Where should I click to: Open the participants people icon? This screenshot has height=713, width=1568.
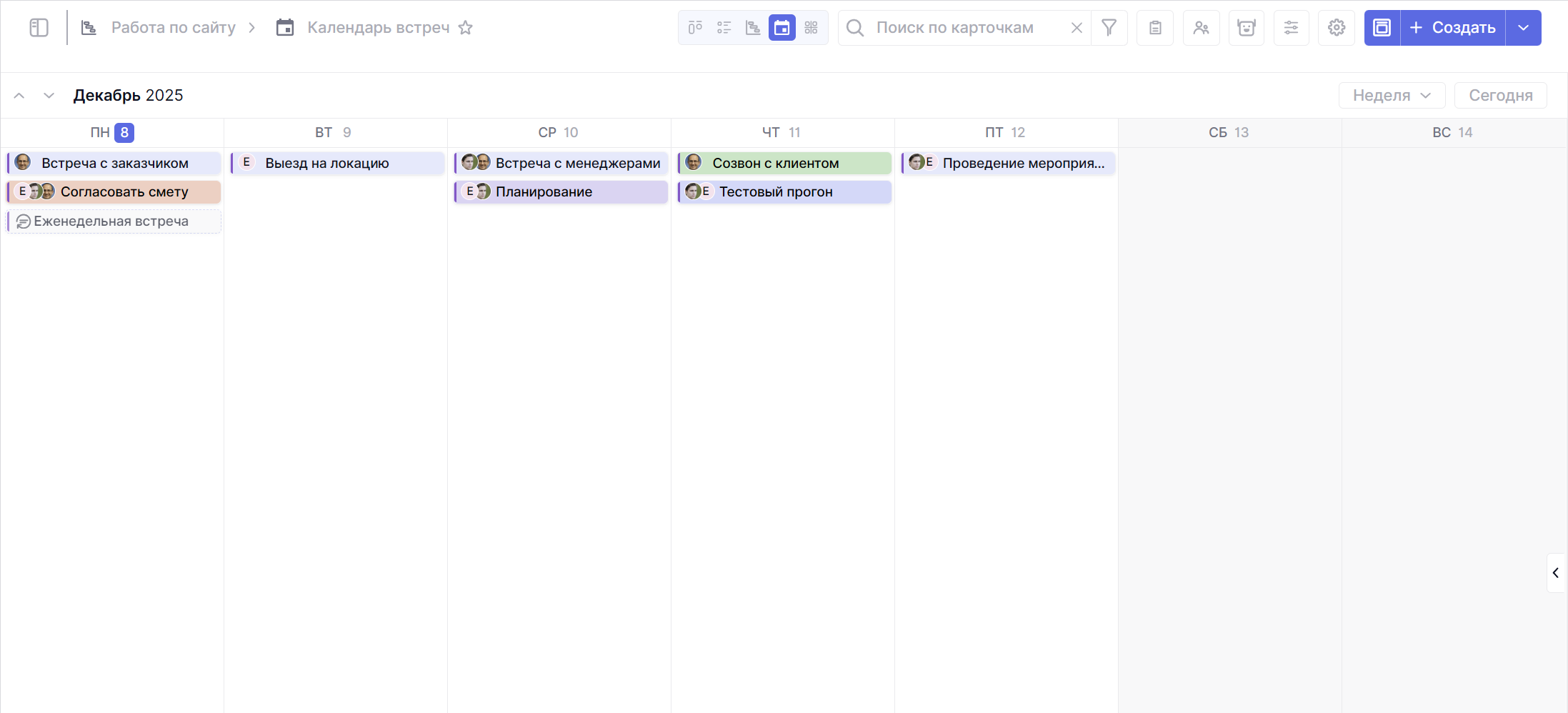(1201, 28)
